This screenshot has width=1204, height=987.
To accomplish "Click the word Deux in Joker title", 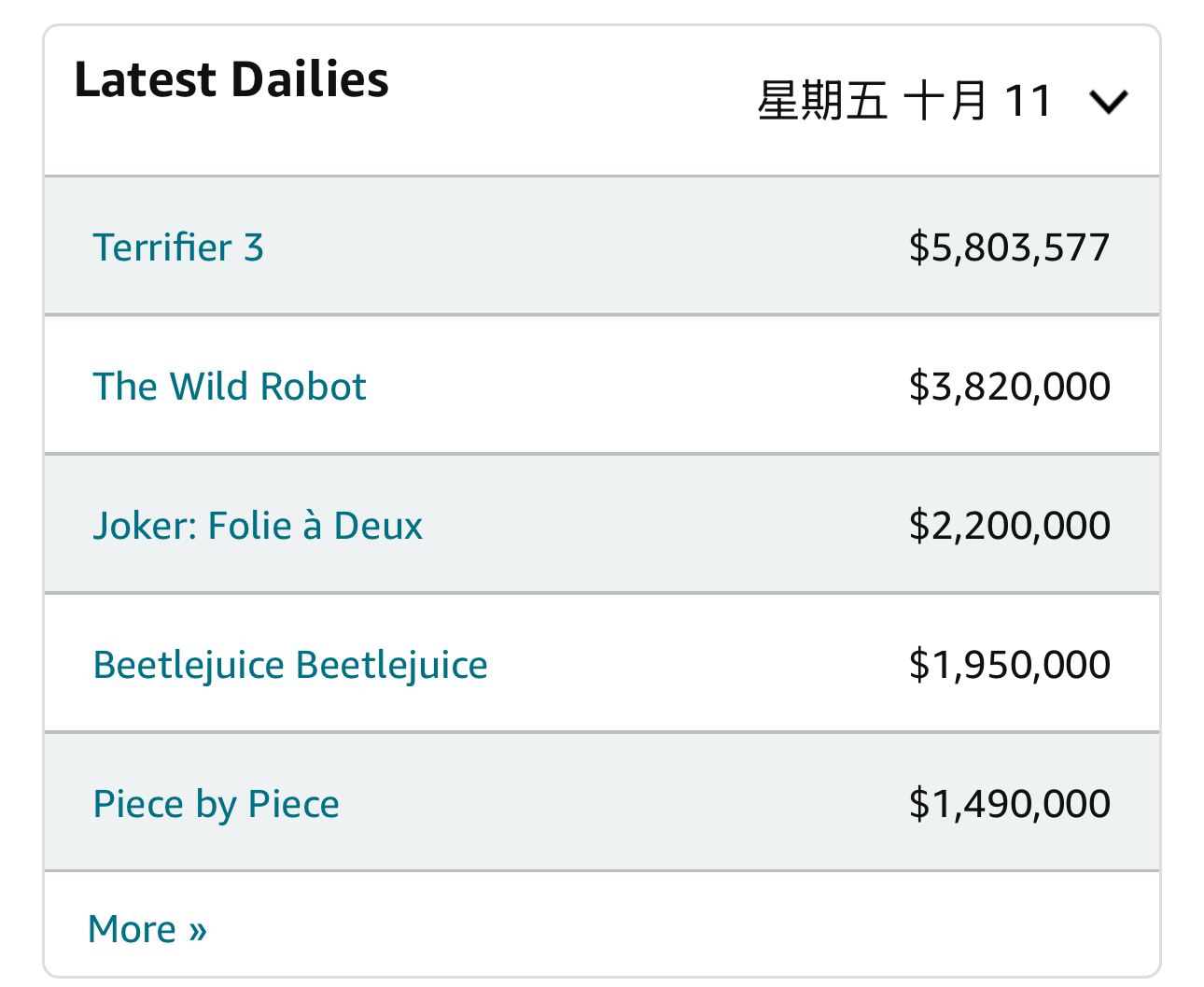I will [378, 526].
